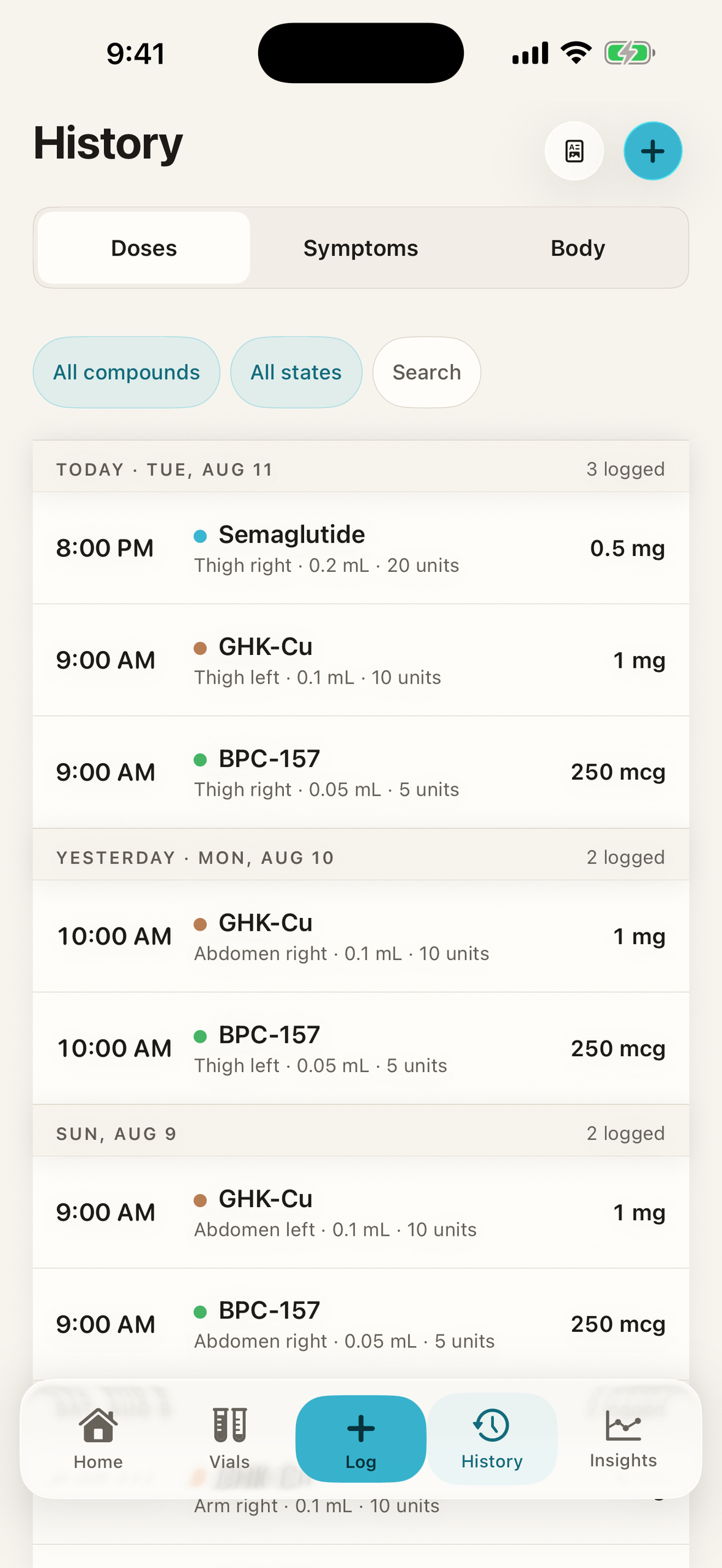722x1568 pixels.
Task: Open yesterday's BPC-157 Thigh left entry
Action: pos(361,1048)
